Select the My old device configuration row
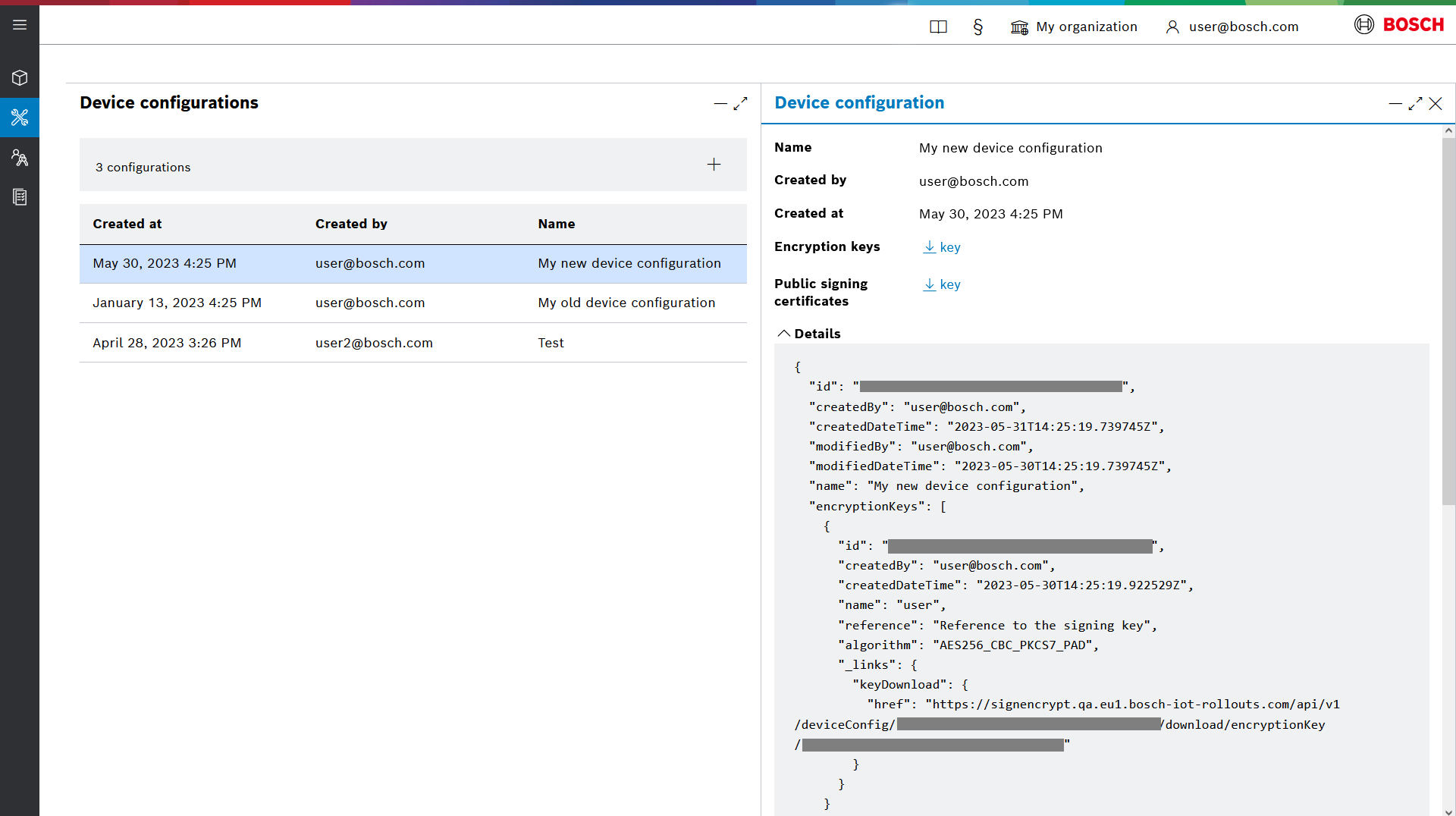Viewport: 1456px width, 816px height. tap(413, 303)
